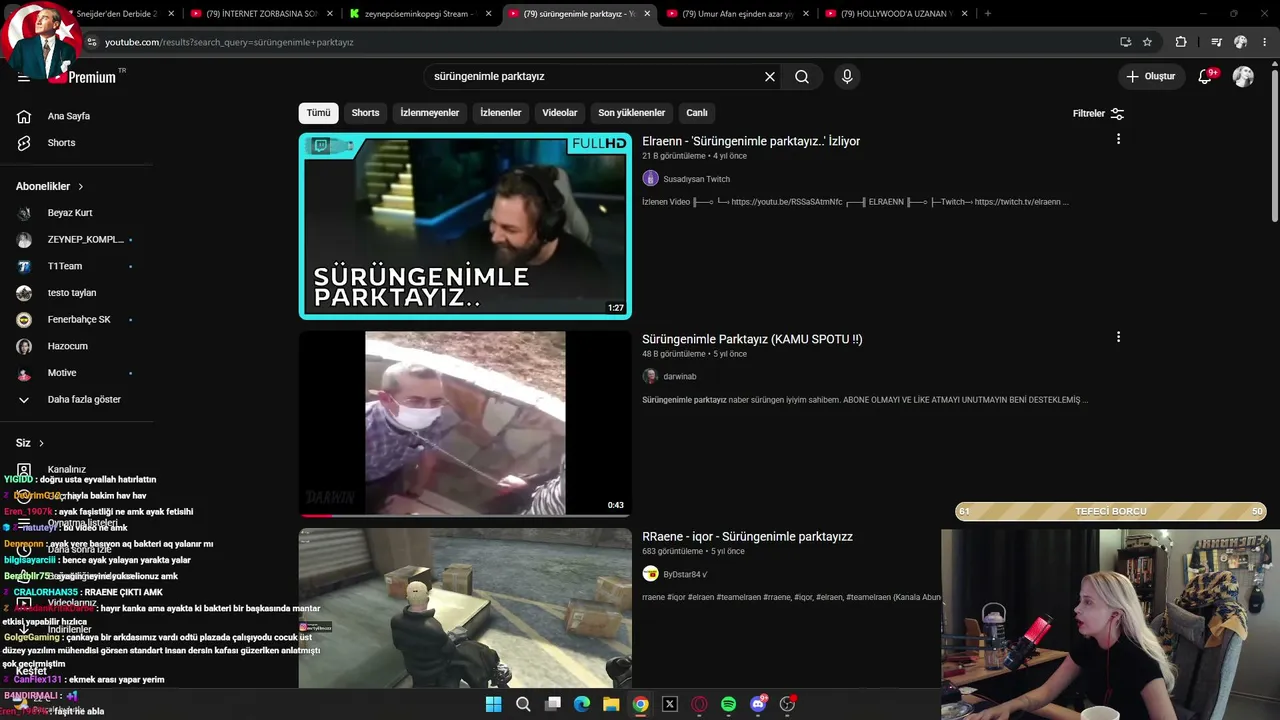Play the masked man KAMU SPOTU thumbnail
Screen dimensions: 1280x720
(465, 424)
